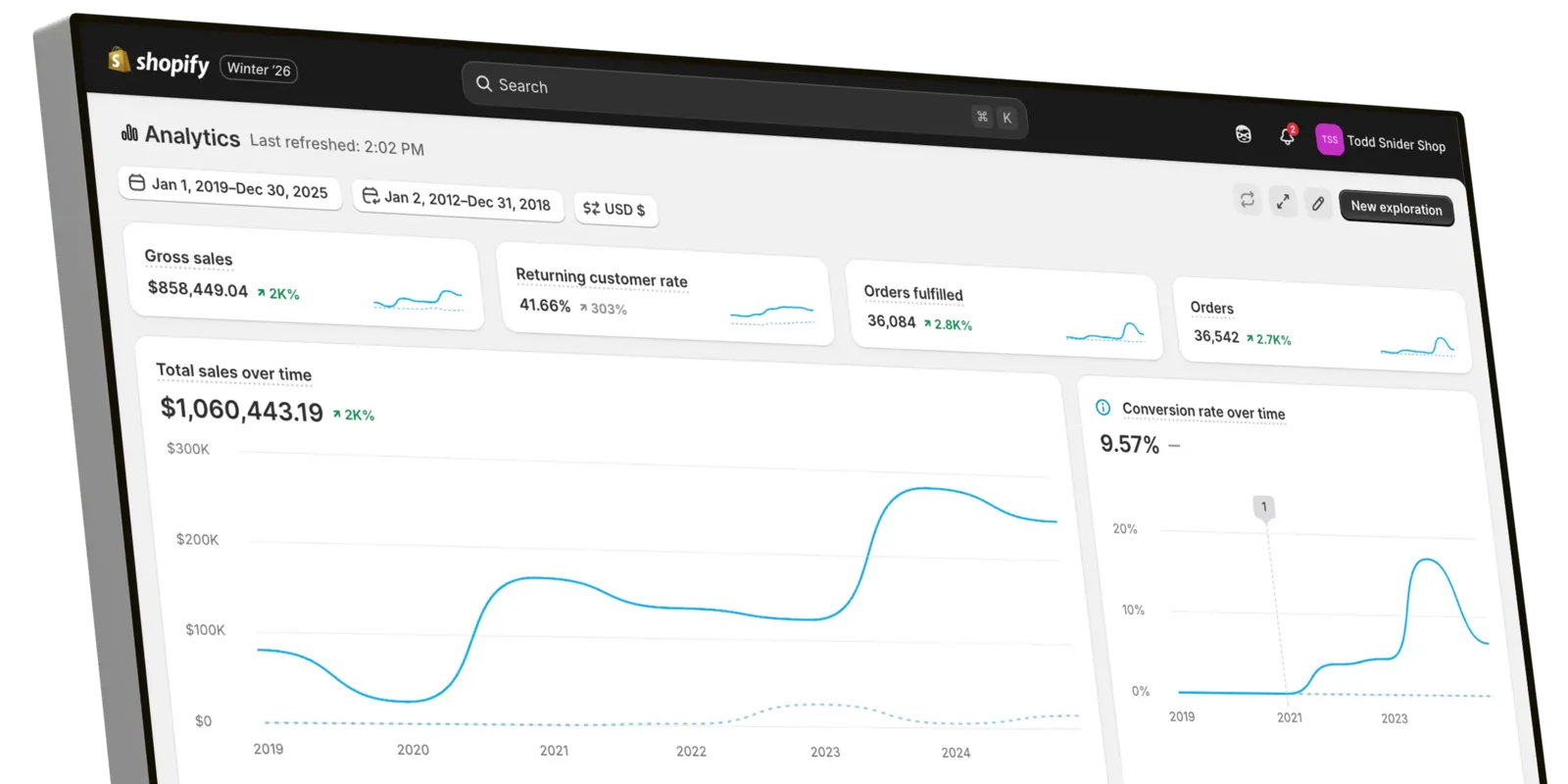Click the Analytics bar chart icon
The height and width of the screenshot is (784, 1568).
pos(129,132)
